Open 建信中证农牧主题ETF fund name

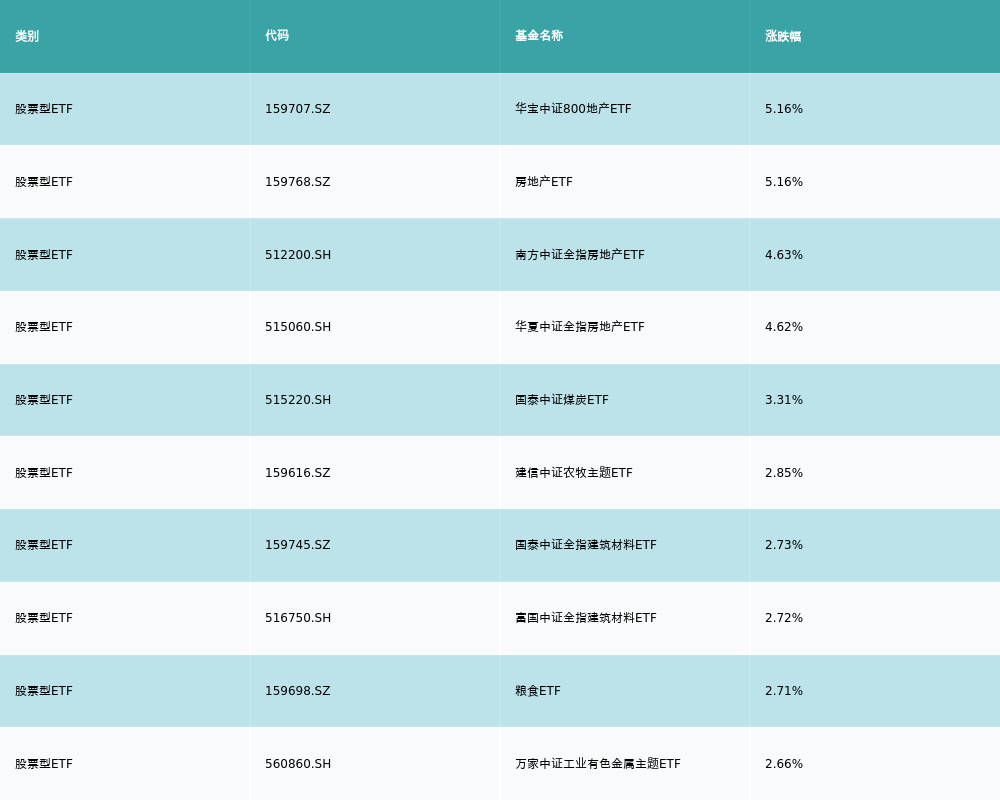click(574, 473)
